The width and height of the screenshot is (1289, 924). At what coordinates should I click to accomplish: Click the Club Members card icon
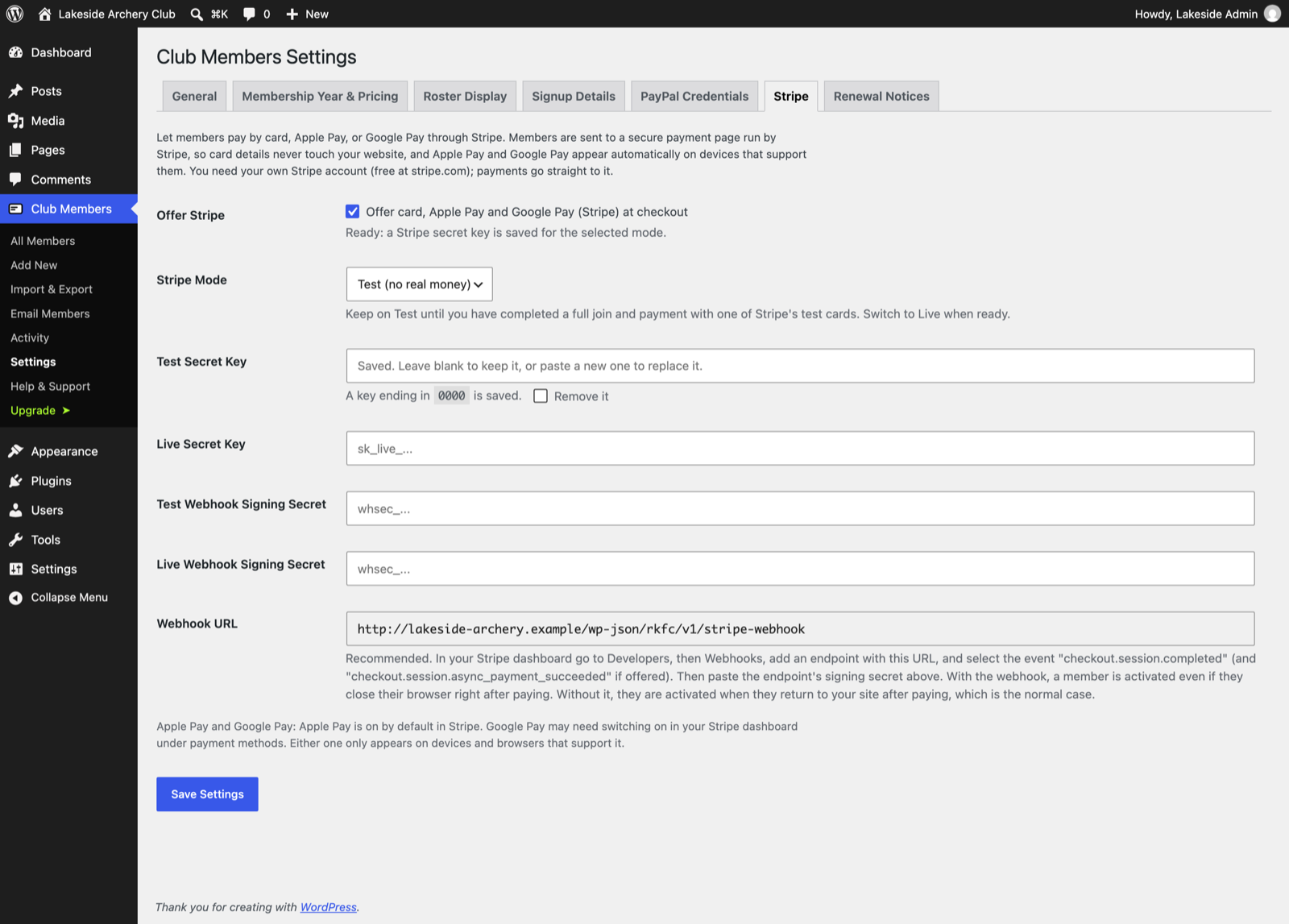tap(15, 209)
